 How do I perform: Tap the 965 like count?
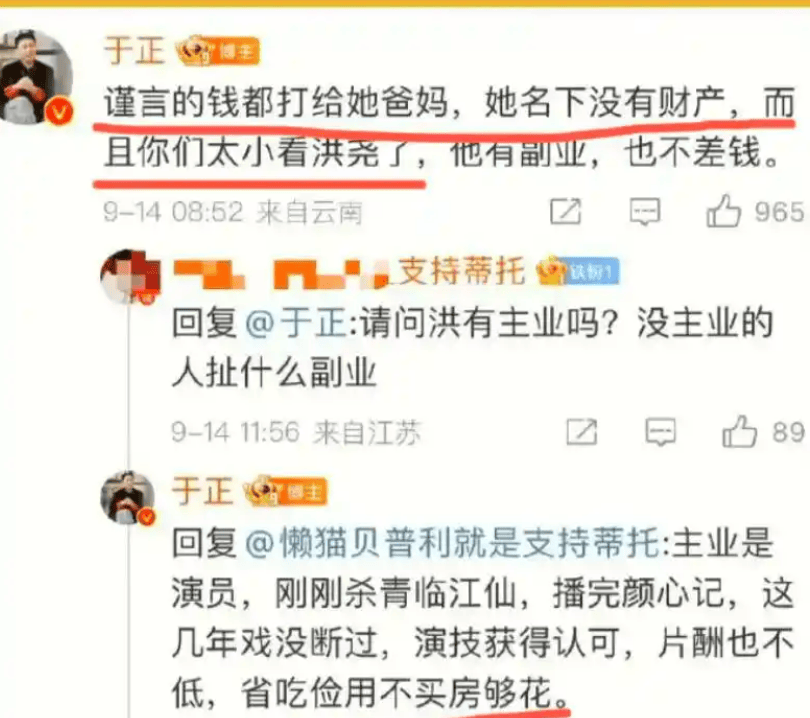click(x=780, y=212)
